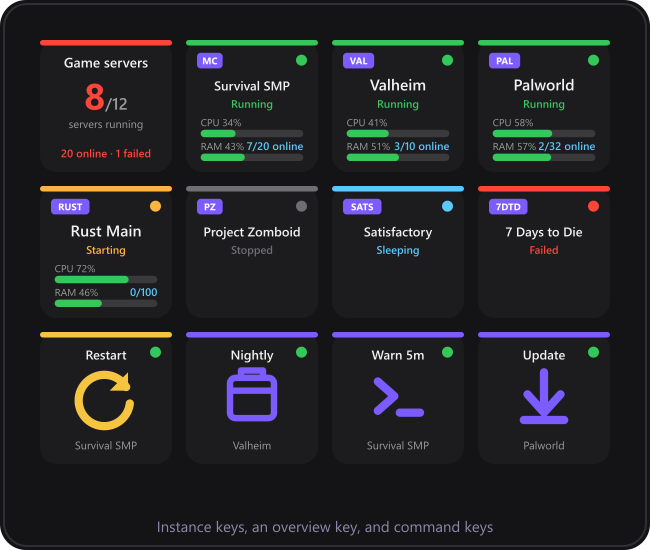Click the Update command label
This screenshot has height=550, width=650.
(x=544, y=356)
